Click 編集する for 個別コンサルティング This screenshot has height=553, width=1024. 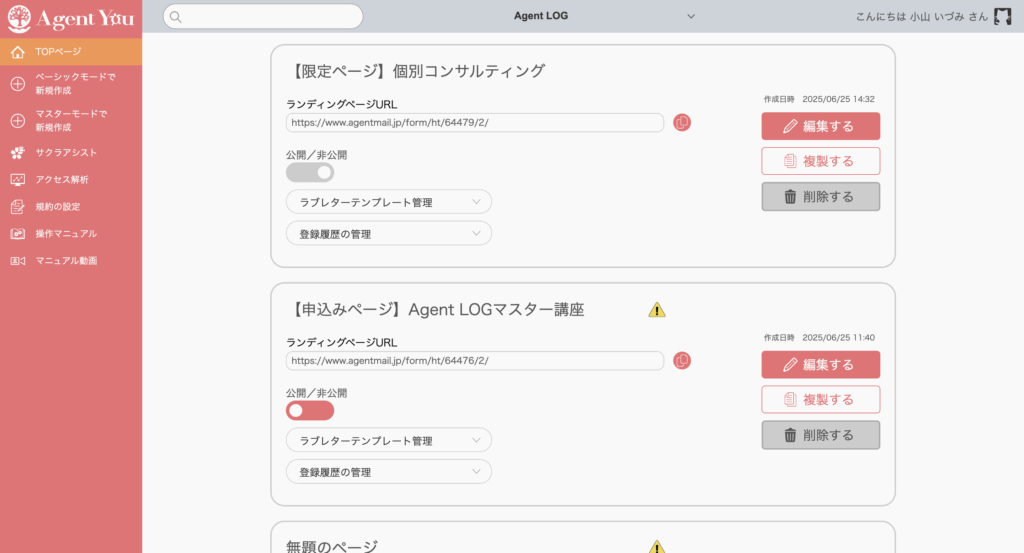tap(820, 126)
